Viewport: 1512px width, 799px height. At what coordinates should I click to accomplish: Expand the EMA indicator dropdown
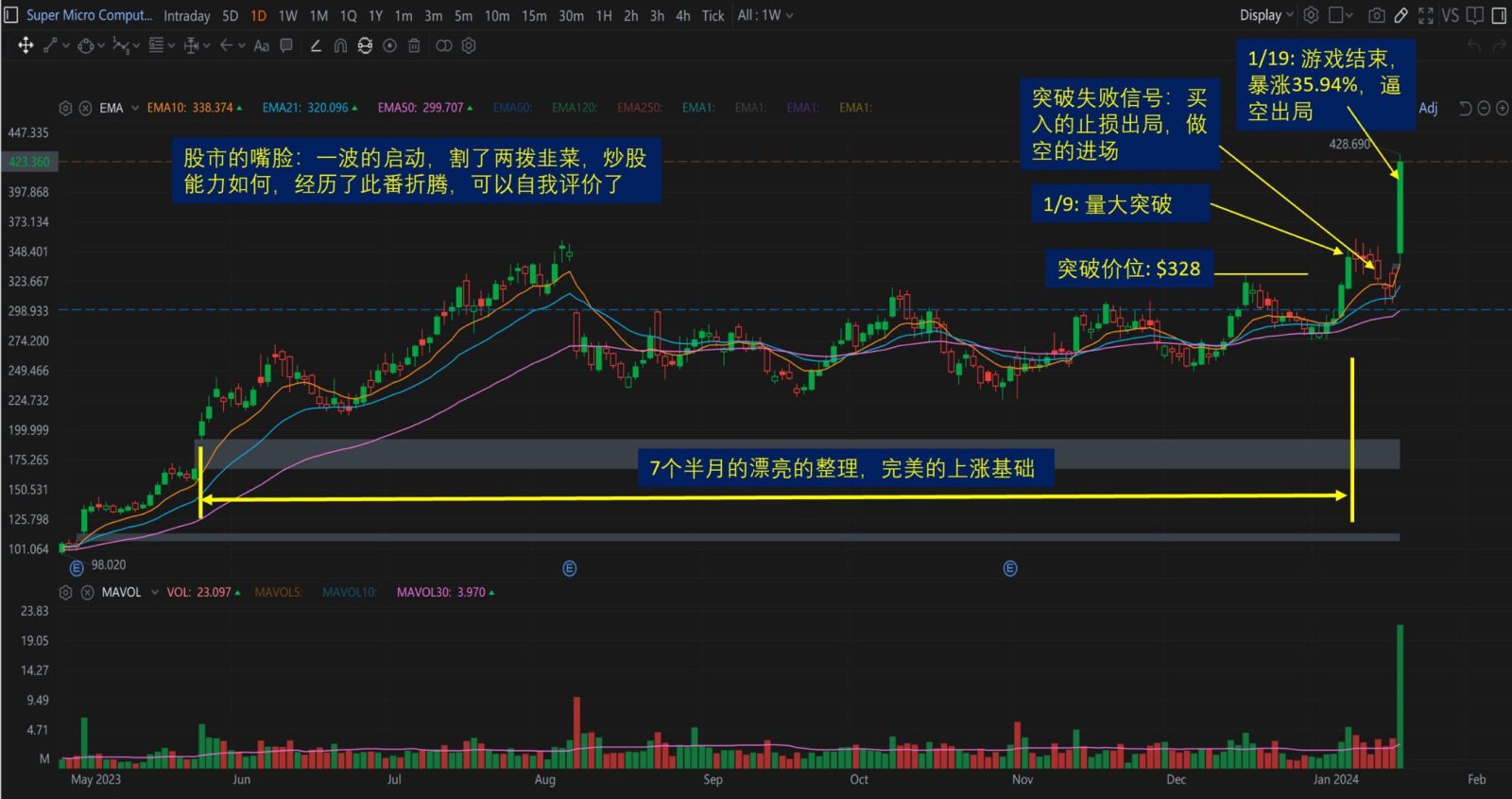[x=135, y=108]
